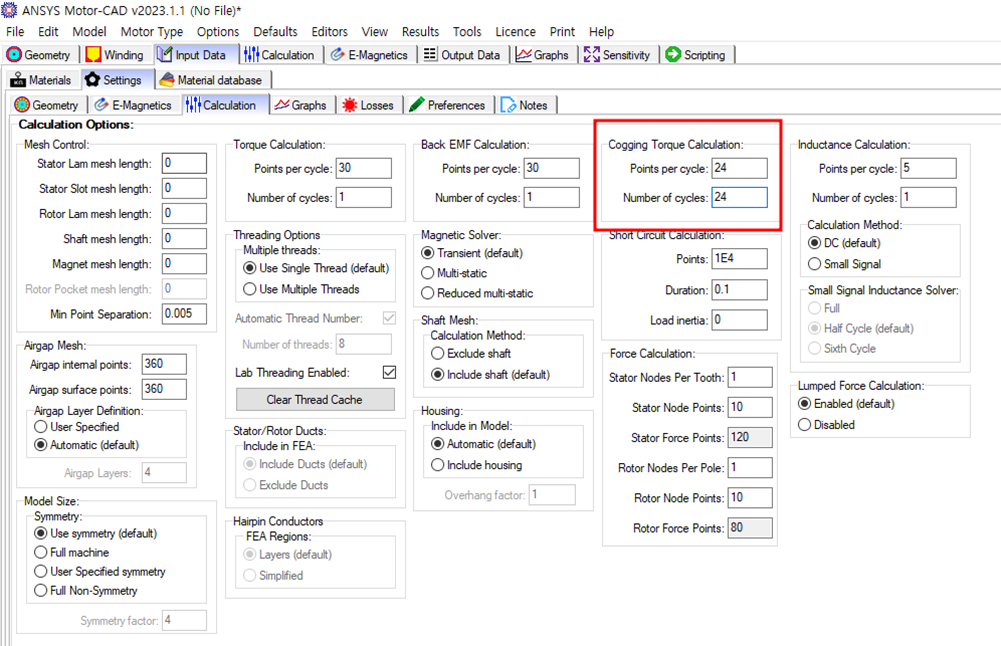Choose Full machine model size
This screenshot has height=646, width=1001.
pyautogui.click(x=41, y=553)
